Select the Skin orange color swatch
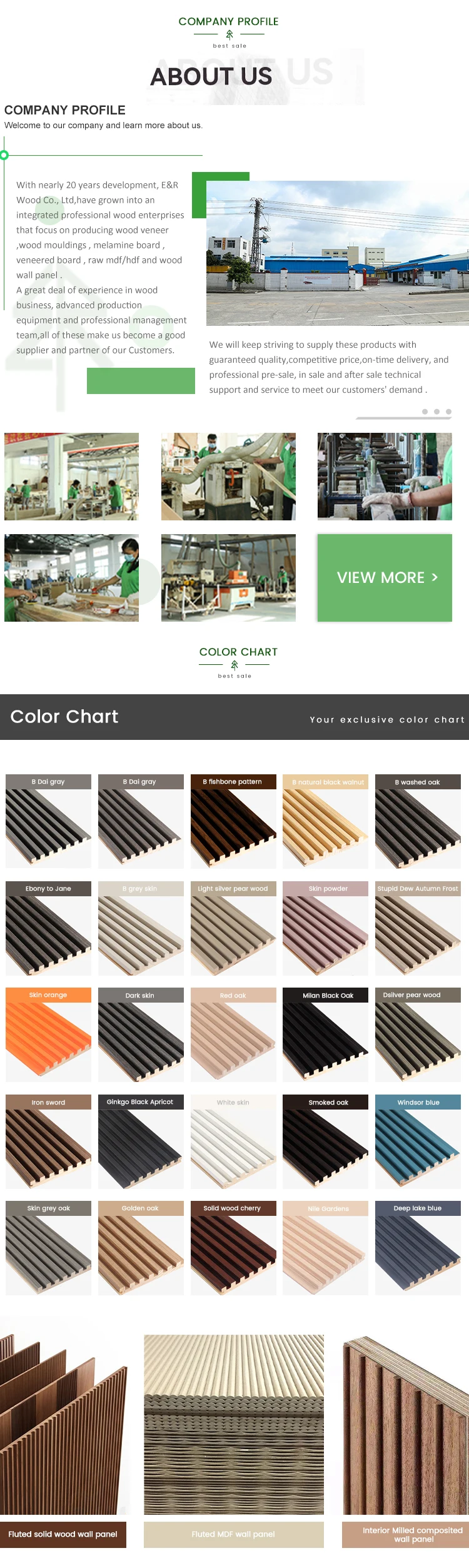This screenshot has height=1568, width=469. tap(48, 1034)
